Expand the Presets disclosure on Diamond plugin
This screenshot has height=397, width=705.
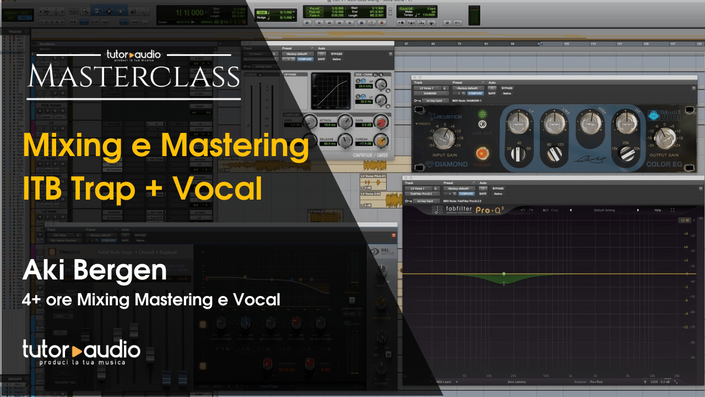pos(423,124)
